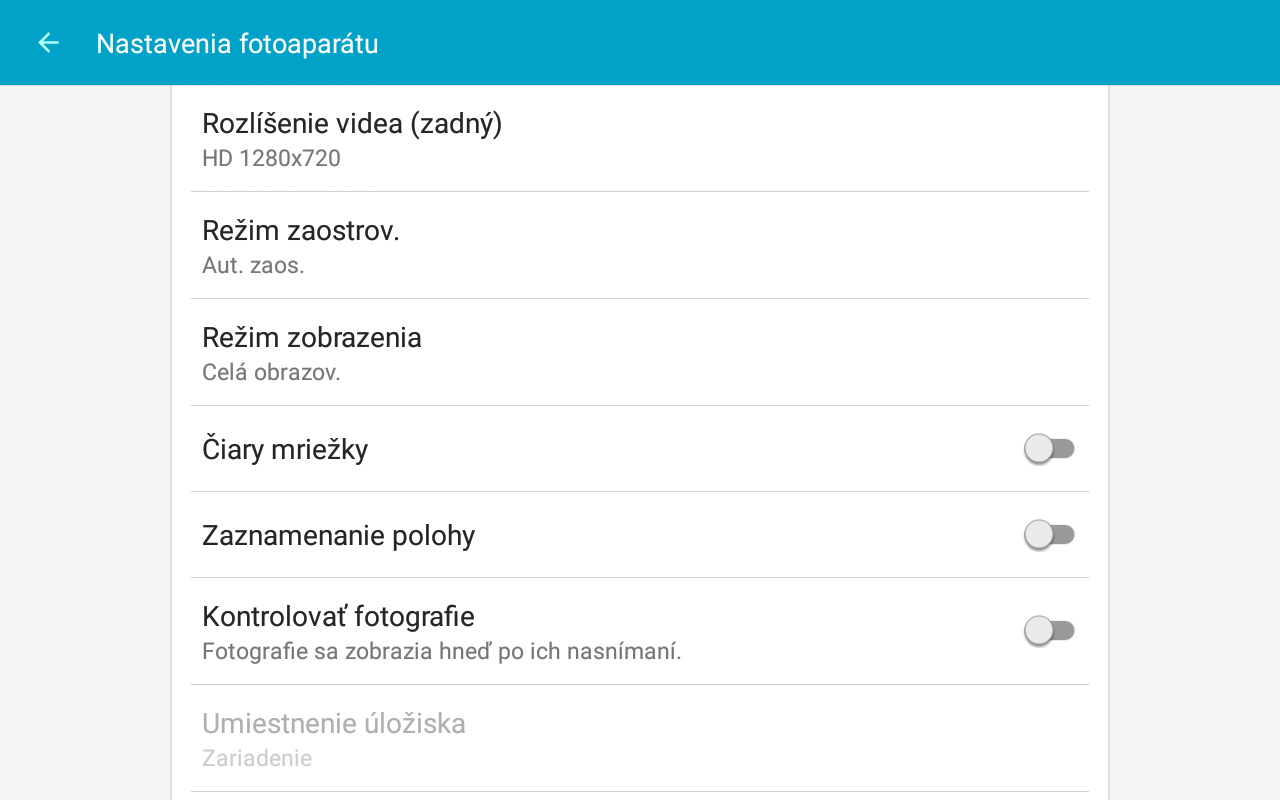
Task: Tap the photo review description text
Action: 442,651
